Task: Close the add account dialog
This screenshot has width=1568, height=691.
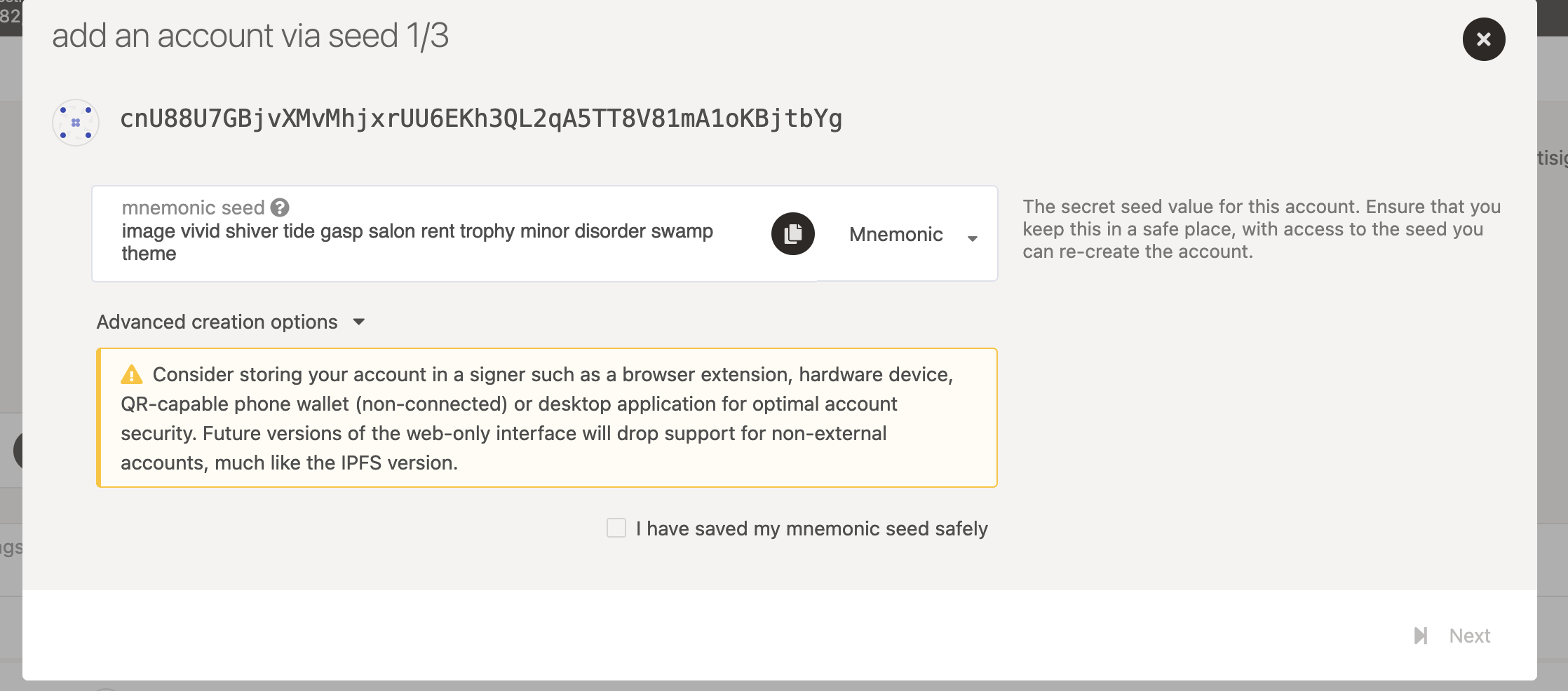Action: (1483, 39)
